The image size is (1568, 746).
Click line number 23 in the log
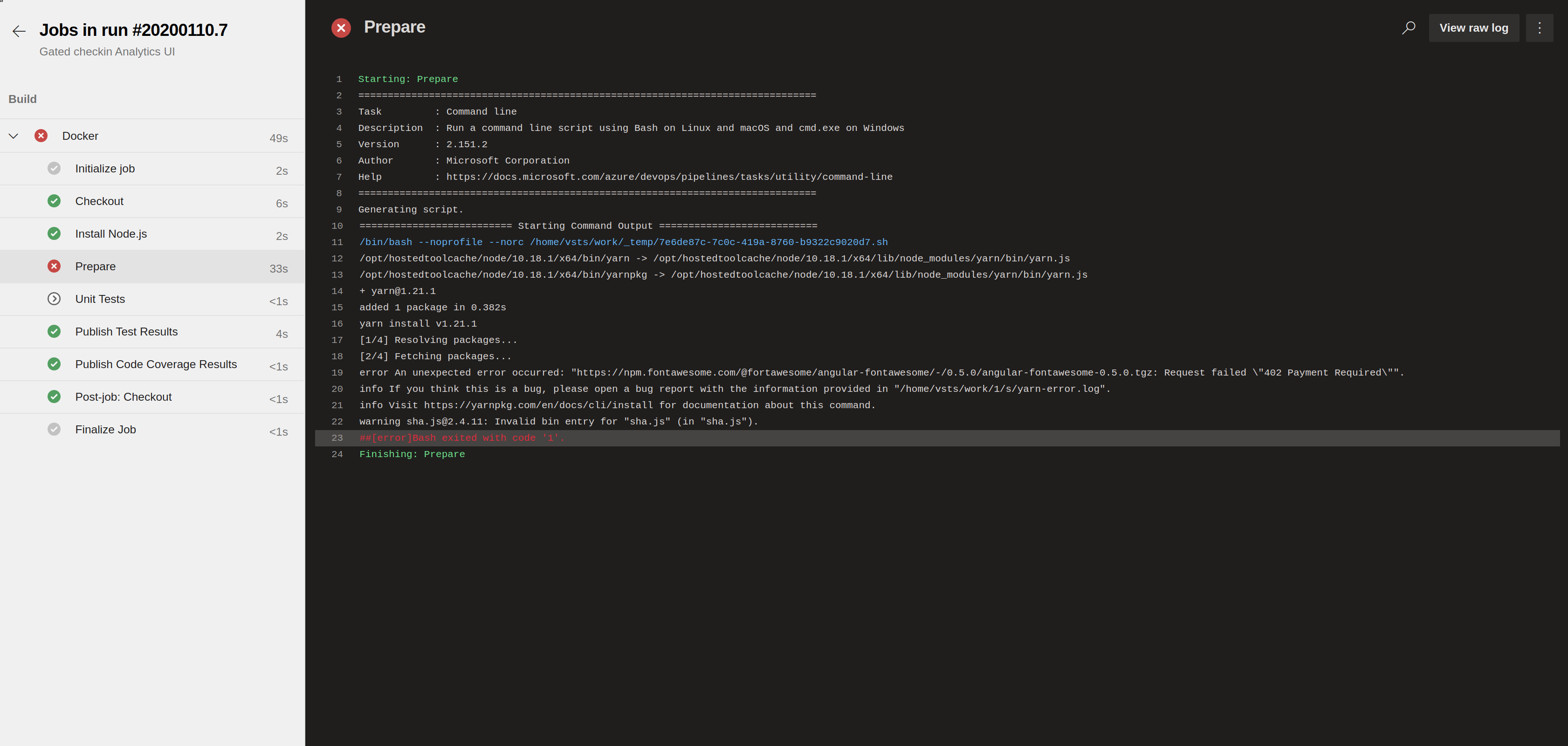point(337,438)
